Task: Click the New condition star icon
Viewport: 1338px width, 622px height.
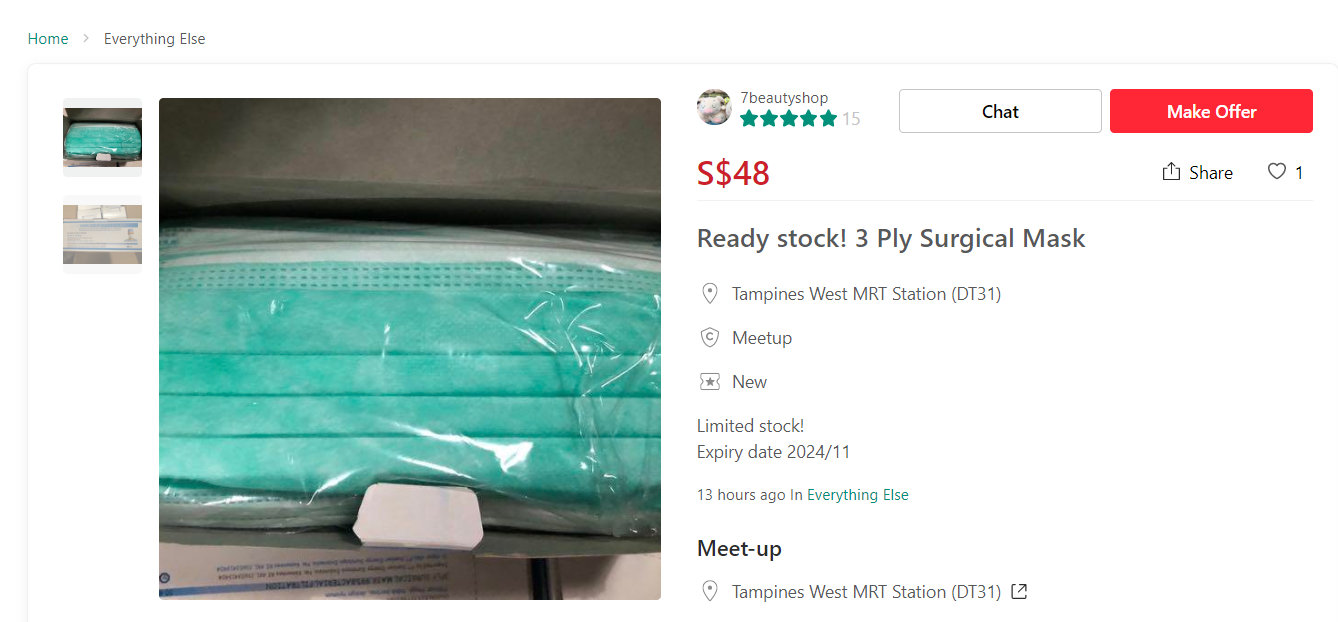Action: click(x=710, y=382)
